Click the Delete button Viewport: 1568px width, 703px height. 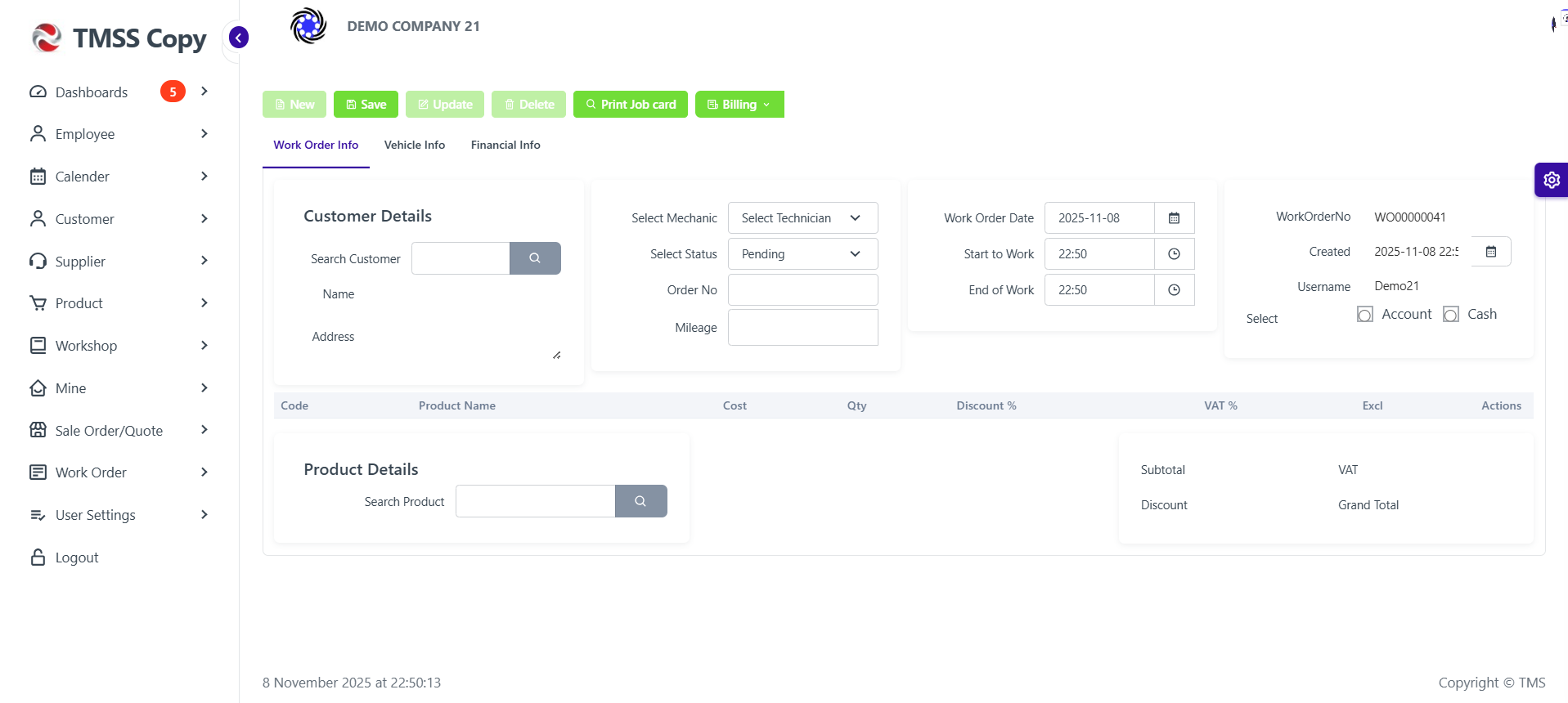[528, 105]
